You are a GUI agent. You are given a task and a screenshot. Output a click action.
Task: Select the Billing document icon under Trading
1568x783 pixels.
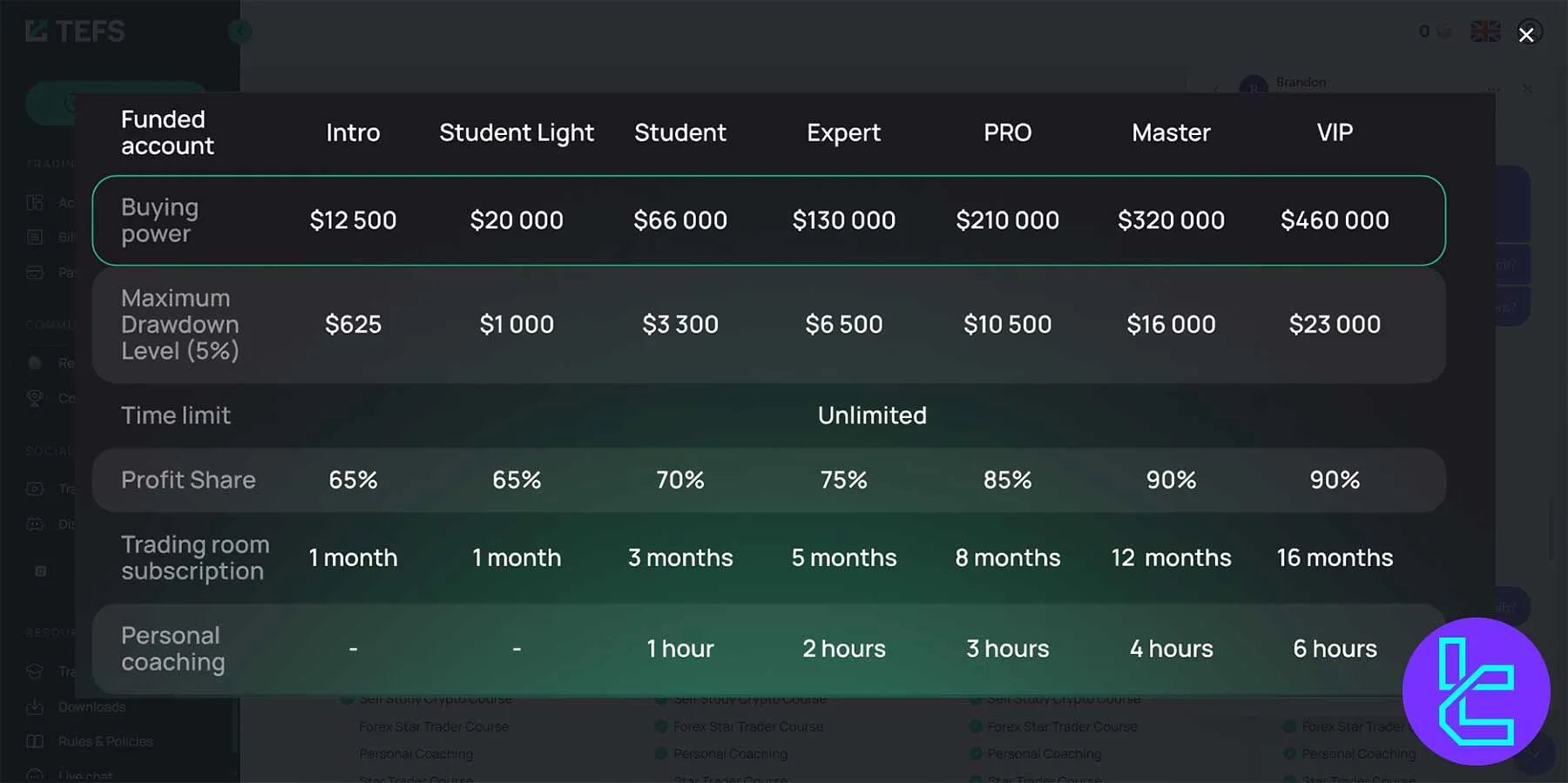pyautogui.click(x=34, y=237)
